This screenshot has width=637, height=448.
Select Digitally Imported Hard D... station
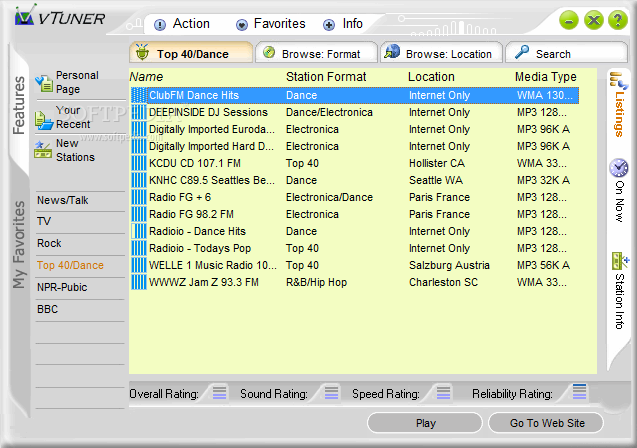point(355,146)
